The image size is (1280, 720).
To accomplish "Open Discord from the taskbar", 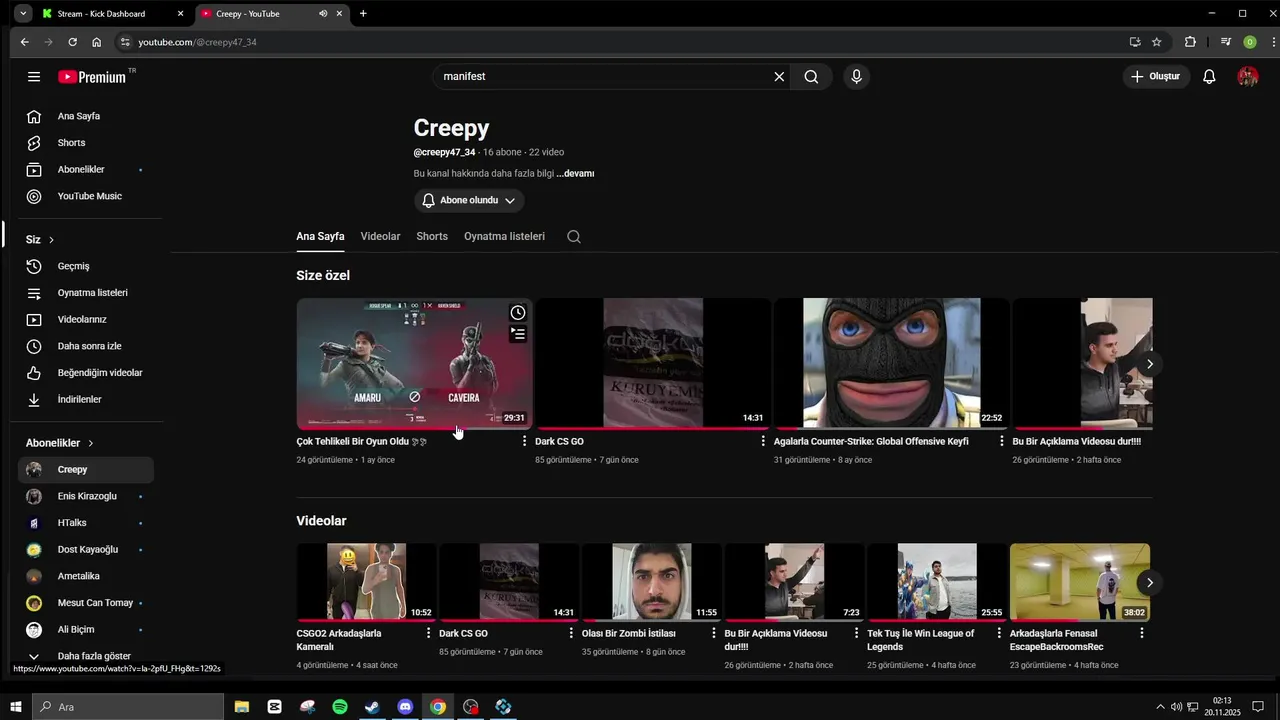I will click(x=405, y=707).
